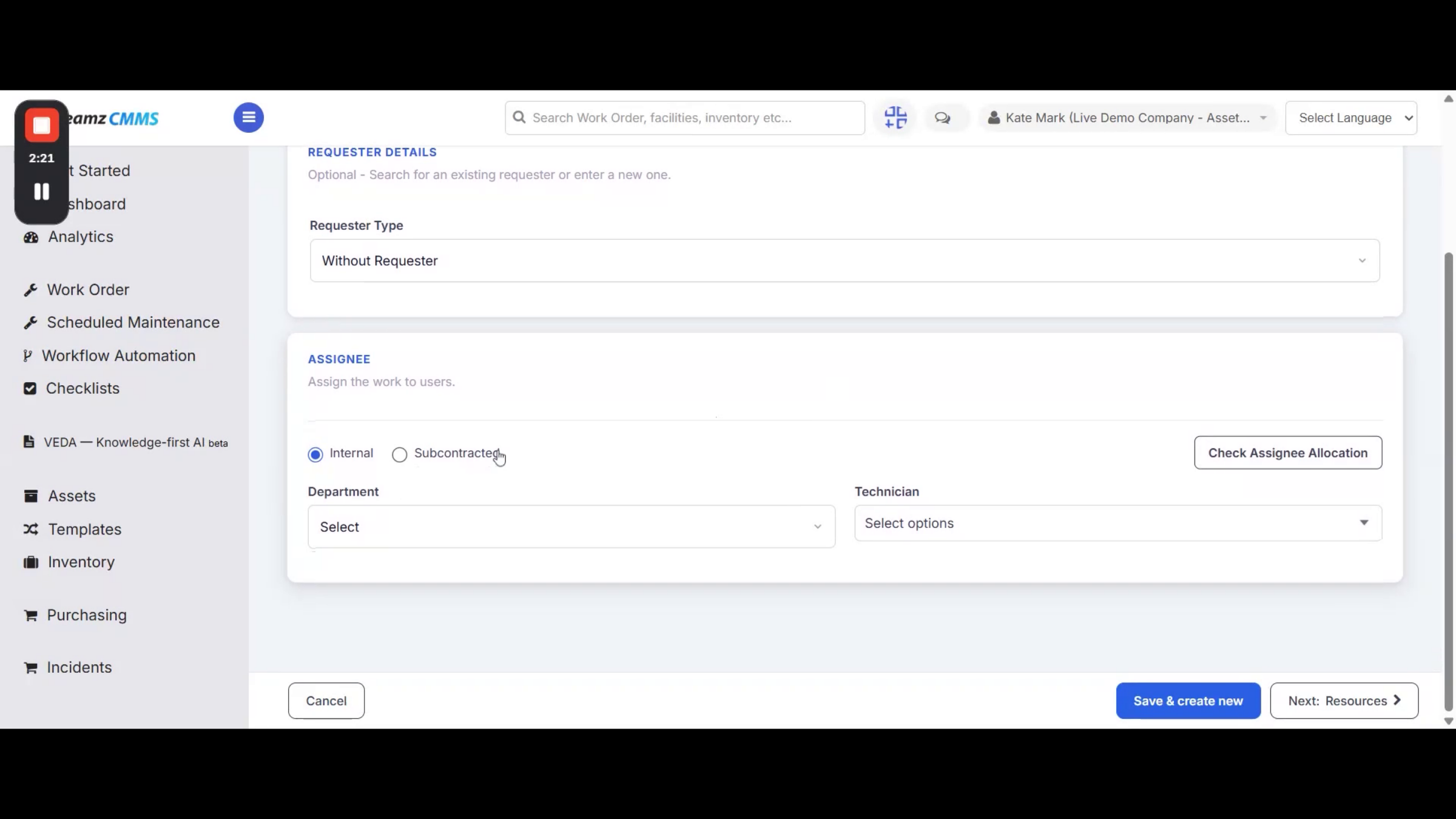Click the Scheduled Maintenance wrench icon

[30, 323]
